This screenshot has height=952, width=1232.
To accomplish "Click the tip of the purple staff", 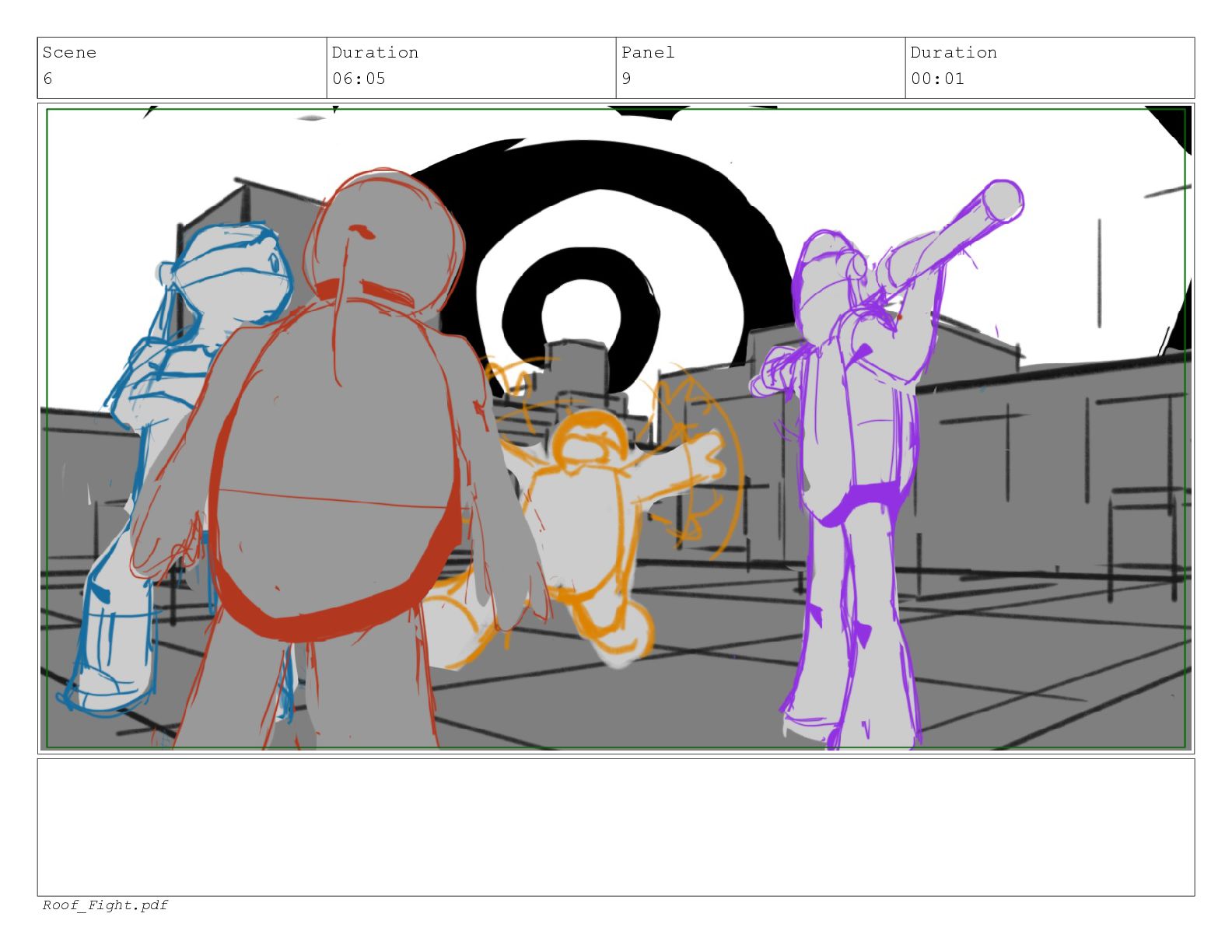I will [x=1003, y=200].
